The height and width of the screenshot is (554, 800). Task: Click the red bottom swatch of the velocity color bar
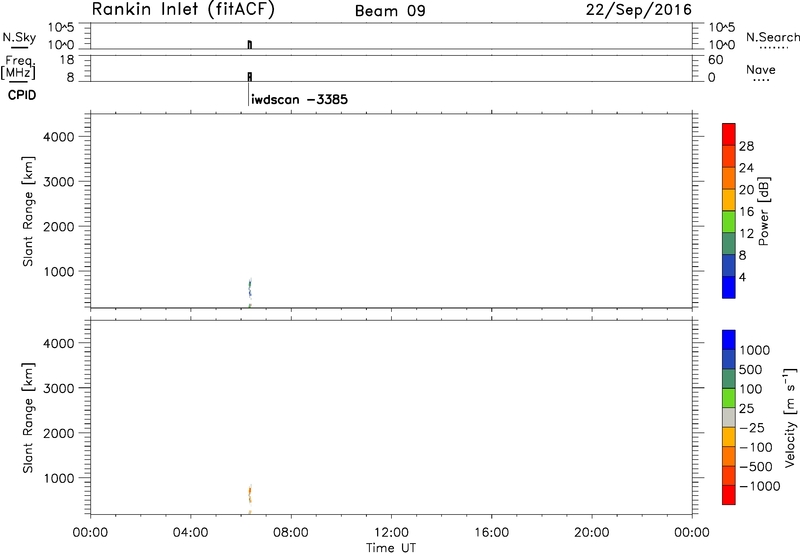(x=729, y=495)
